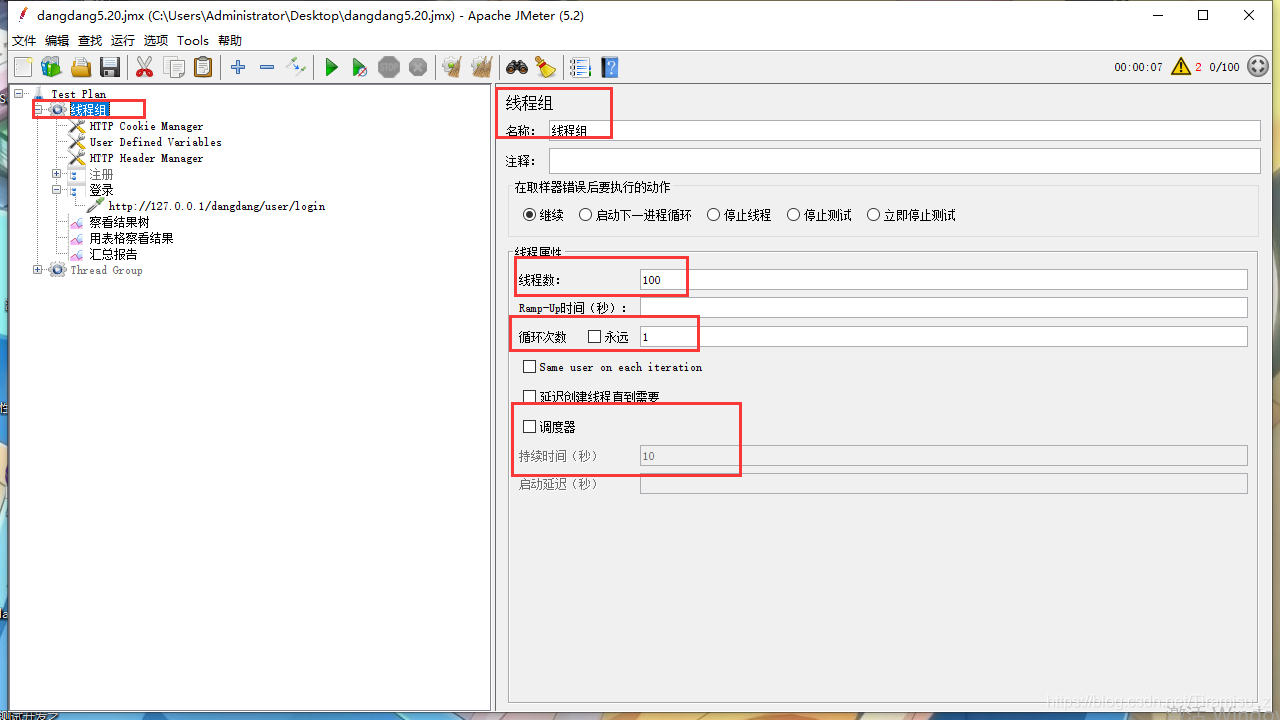1280x720 pixels.
Task: Click the 循环次数 loop count field
Action: pos(944,337)
